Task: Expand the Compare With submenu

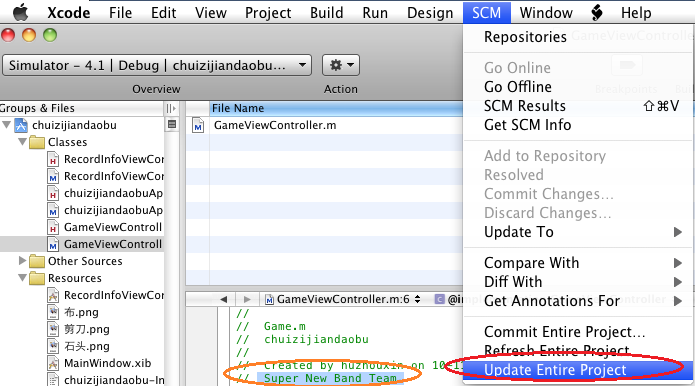Action: 578,263
